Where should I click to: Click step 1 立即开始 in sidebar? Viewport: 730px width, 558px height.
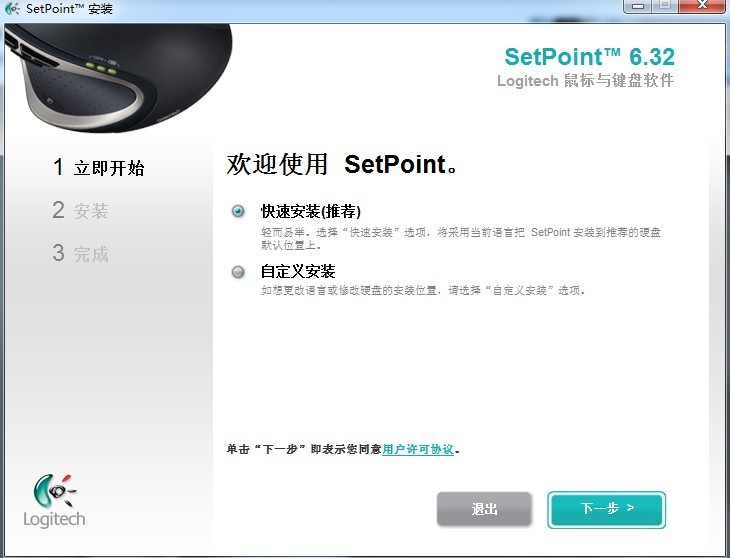pos(98,168)
